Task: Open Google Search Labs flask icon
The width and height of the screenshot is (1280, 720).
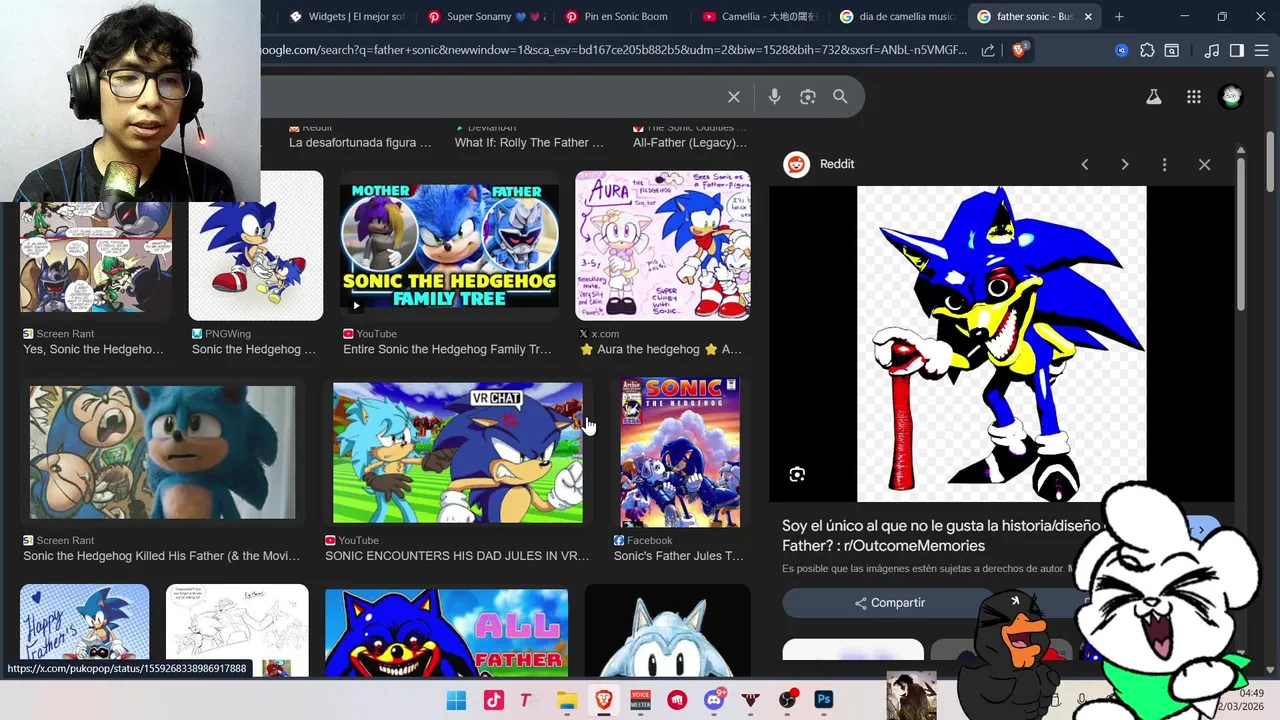Action: tap(1153, 97)
